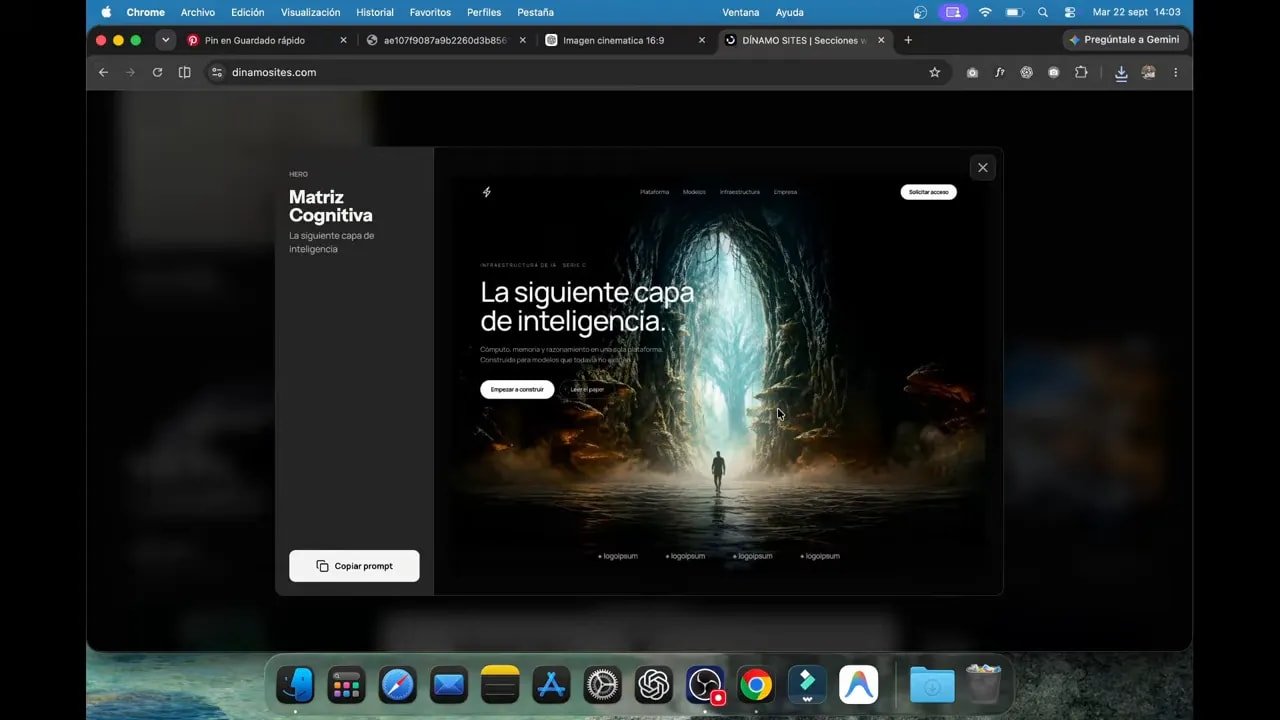The height and width of the screenshot is (720, 1280).
Task: Open Notes from the Dock
Action: tap(500, 685)
